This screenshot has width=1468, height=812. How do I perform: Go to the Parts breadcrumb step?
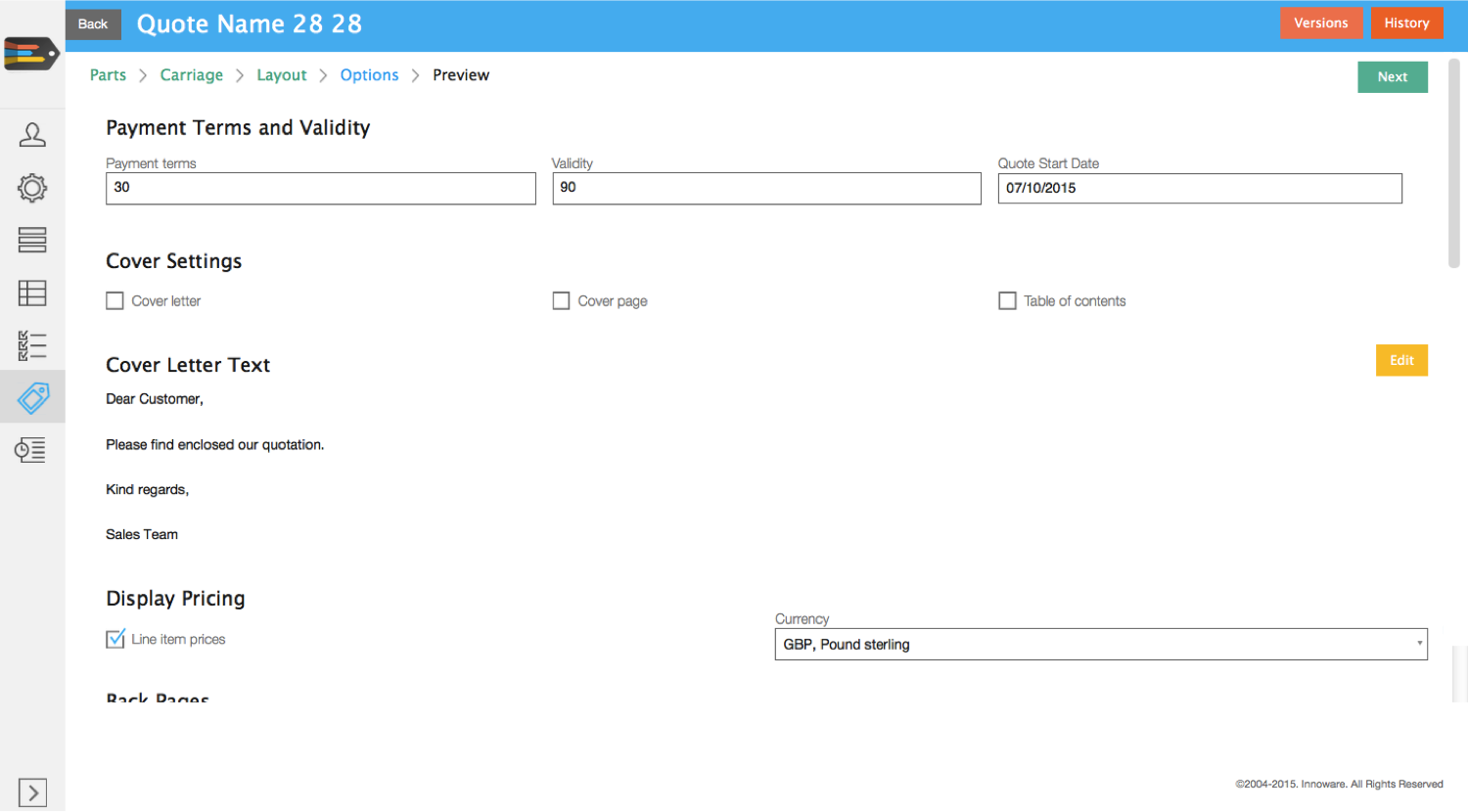click(x=108, y=75)
